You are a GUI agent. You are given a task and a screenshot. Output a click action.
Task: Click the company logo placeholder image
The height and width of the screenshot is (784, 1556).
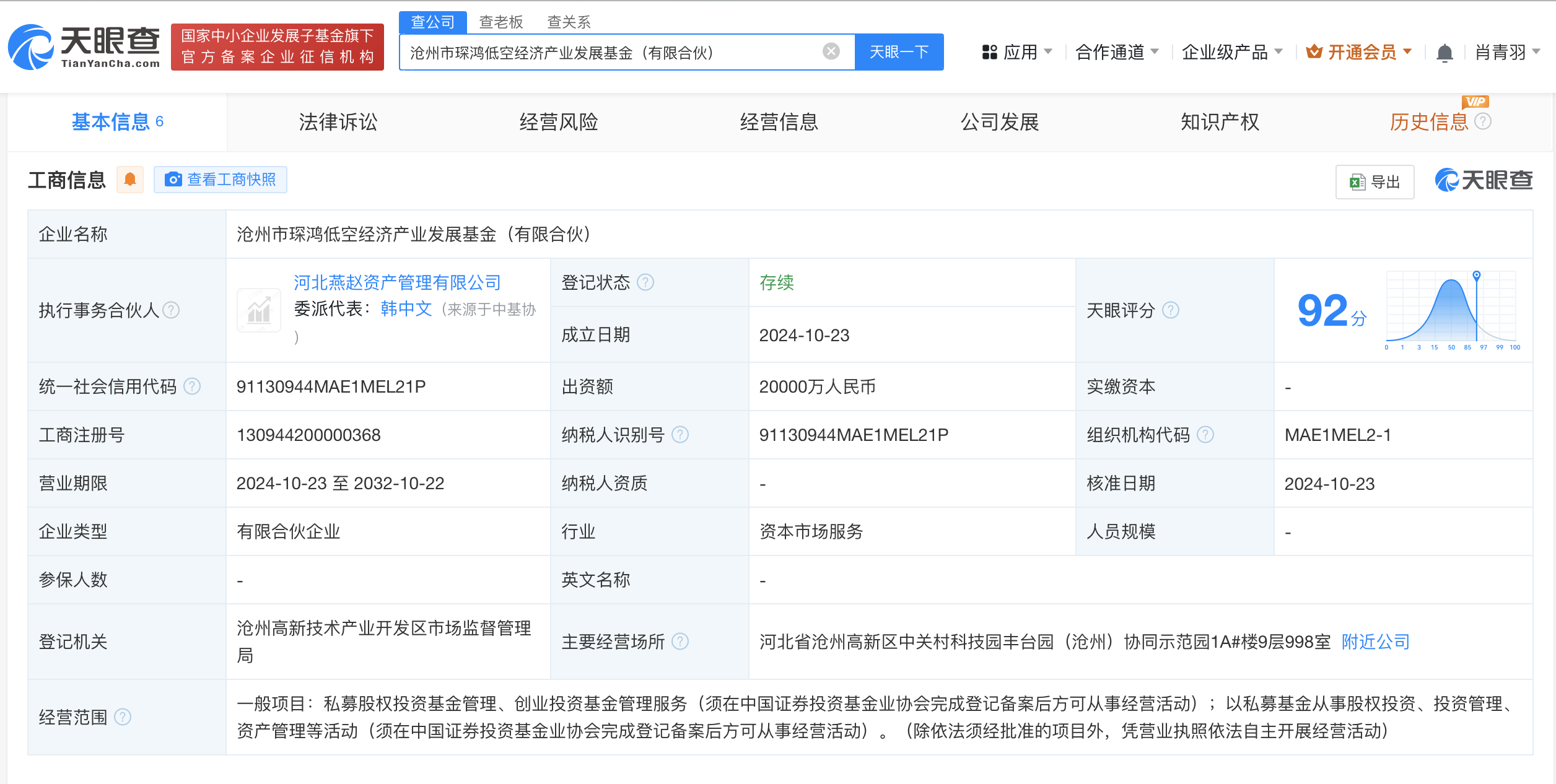[258, 310]
